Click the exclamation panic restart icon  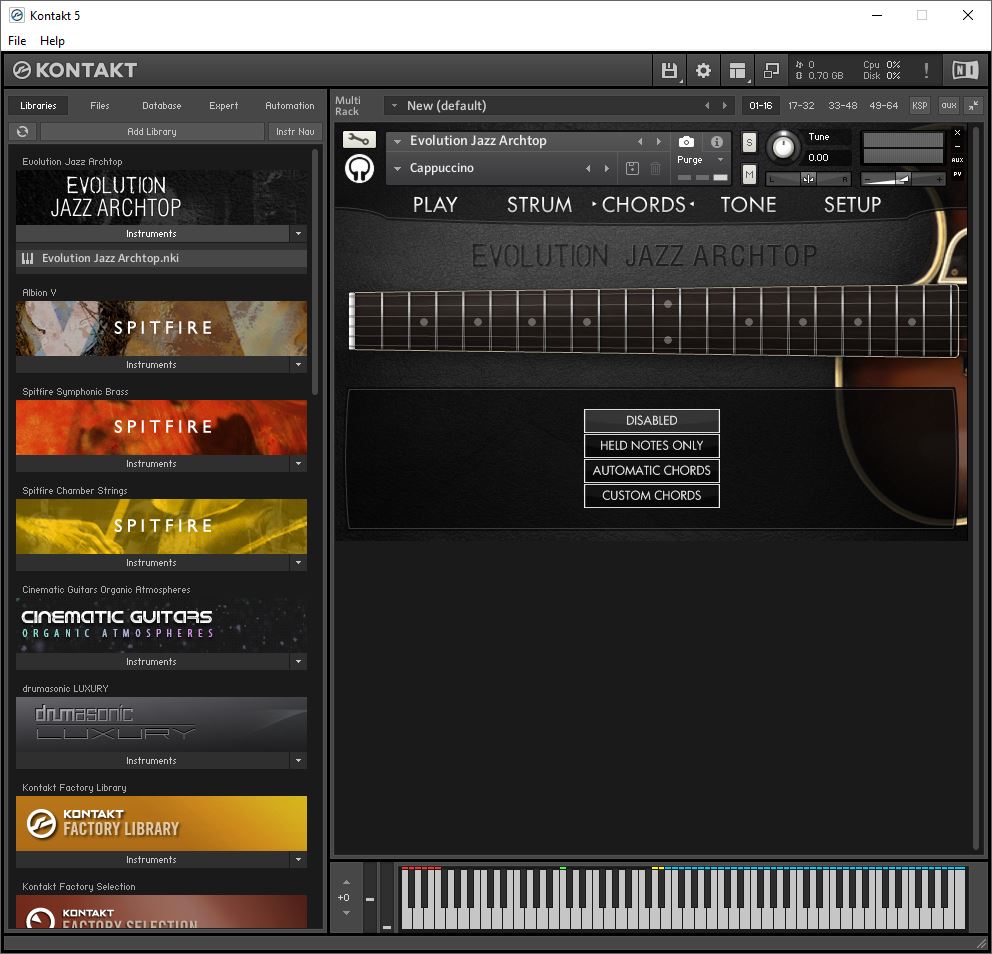tap(926, 70)
